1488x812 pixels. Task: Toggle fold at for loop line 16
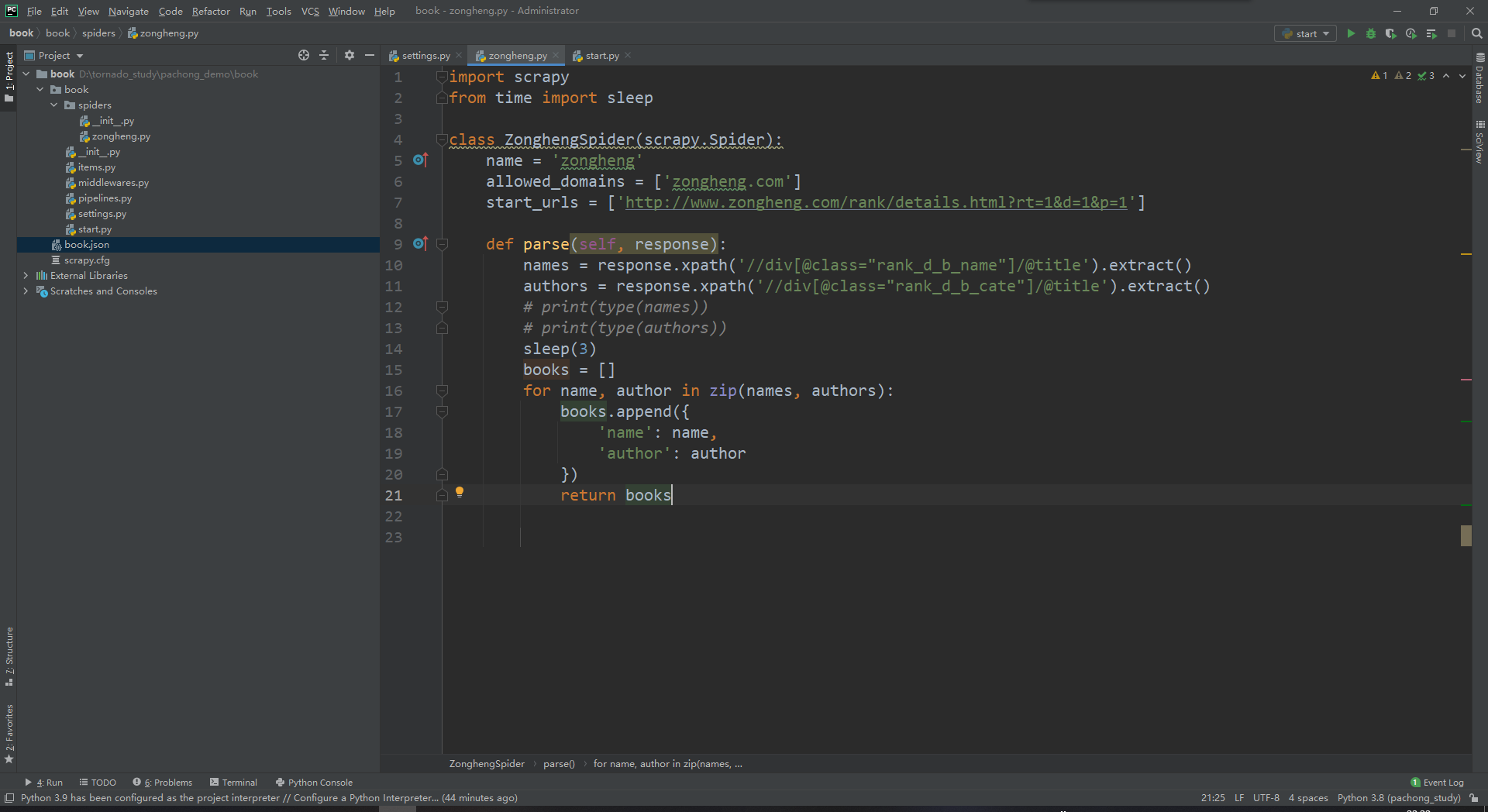point(442,391)
